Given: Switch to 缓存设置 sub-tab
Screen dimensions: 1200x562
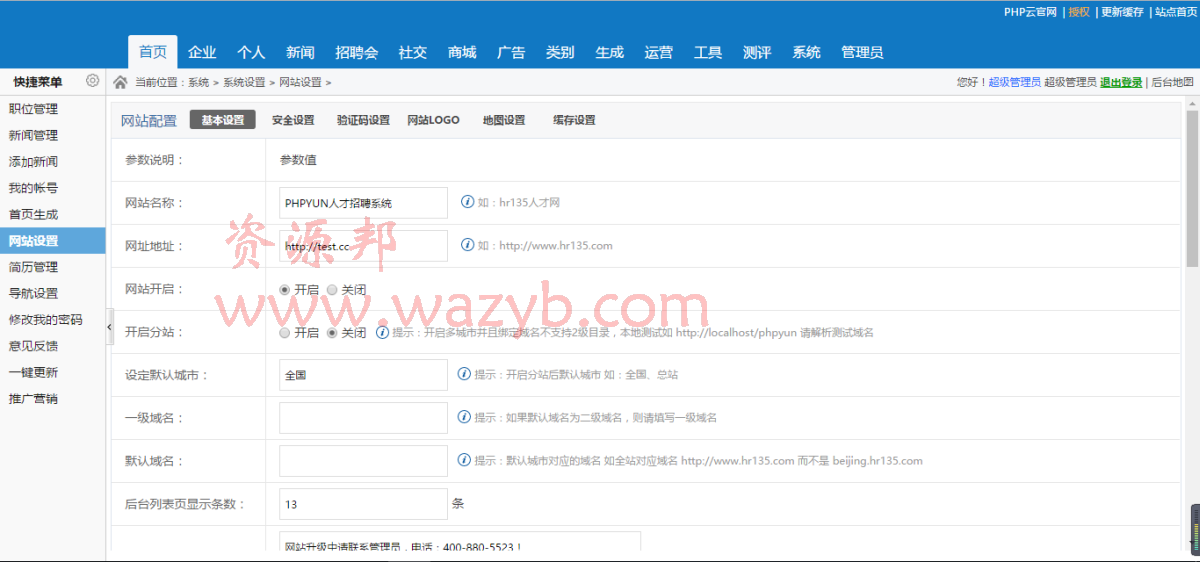Looking at the screenshot, I should [574, 120].
